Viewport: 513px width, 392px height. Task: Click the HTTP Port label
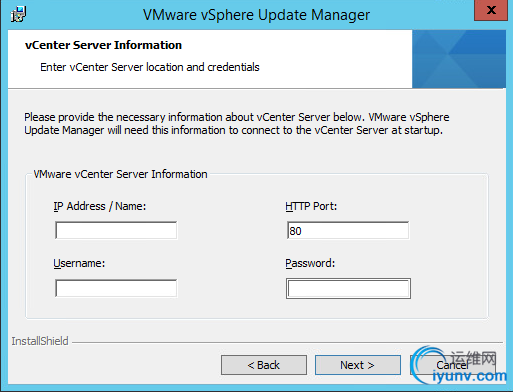click(x=311, y=206)
